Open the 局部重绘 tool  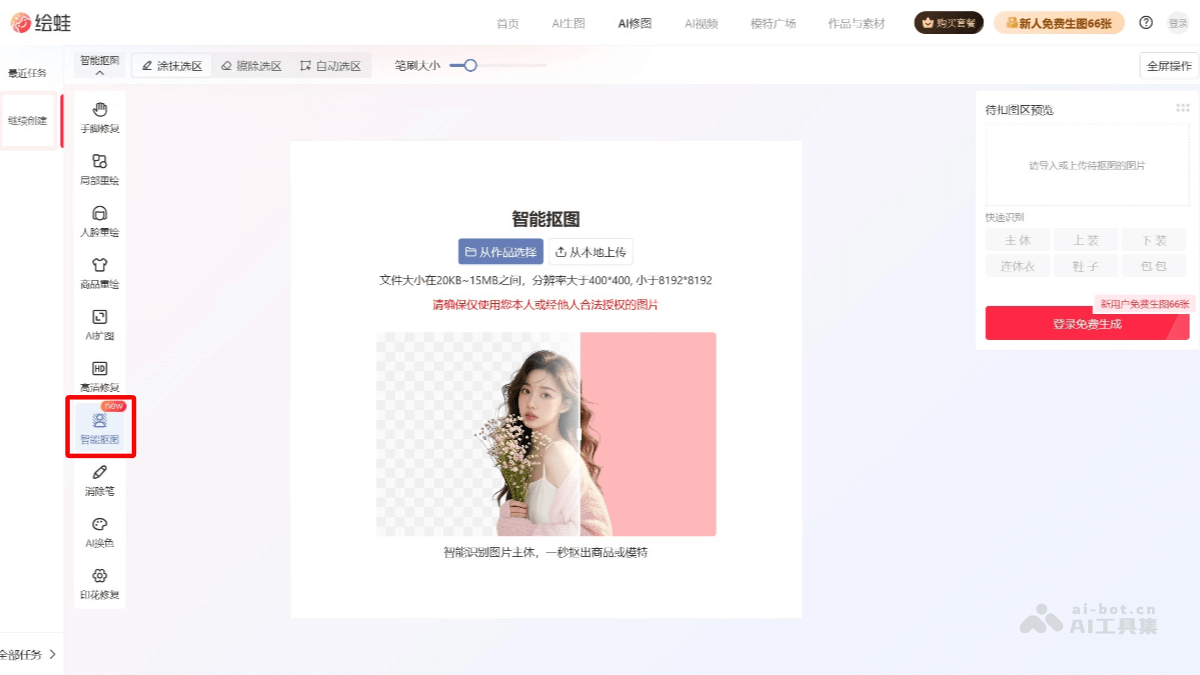point(99,167)
